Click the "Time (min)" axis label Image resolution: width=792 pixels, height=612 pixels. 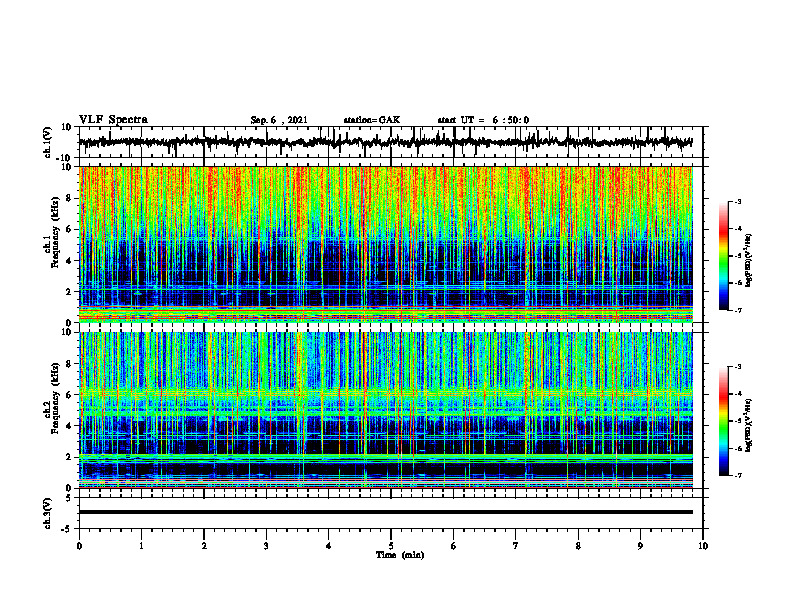pos(400,555)
